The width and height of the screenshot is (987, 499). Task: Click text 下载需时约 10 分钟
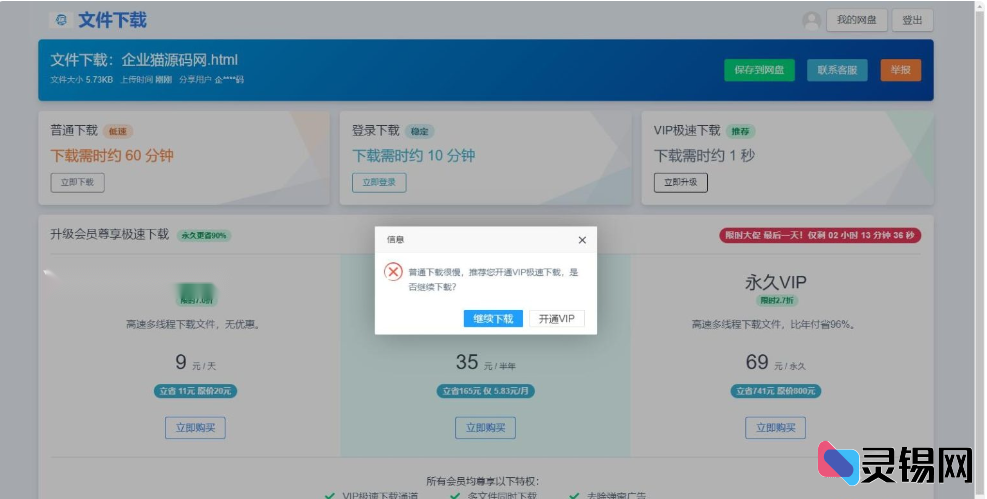414,155
